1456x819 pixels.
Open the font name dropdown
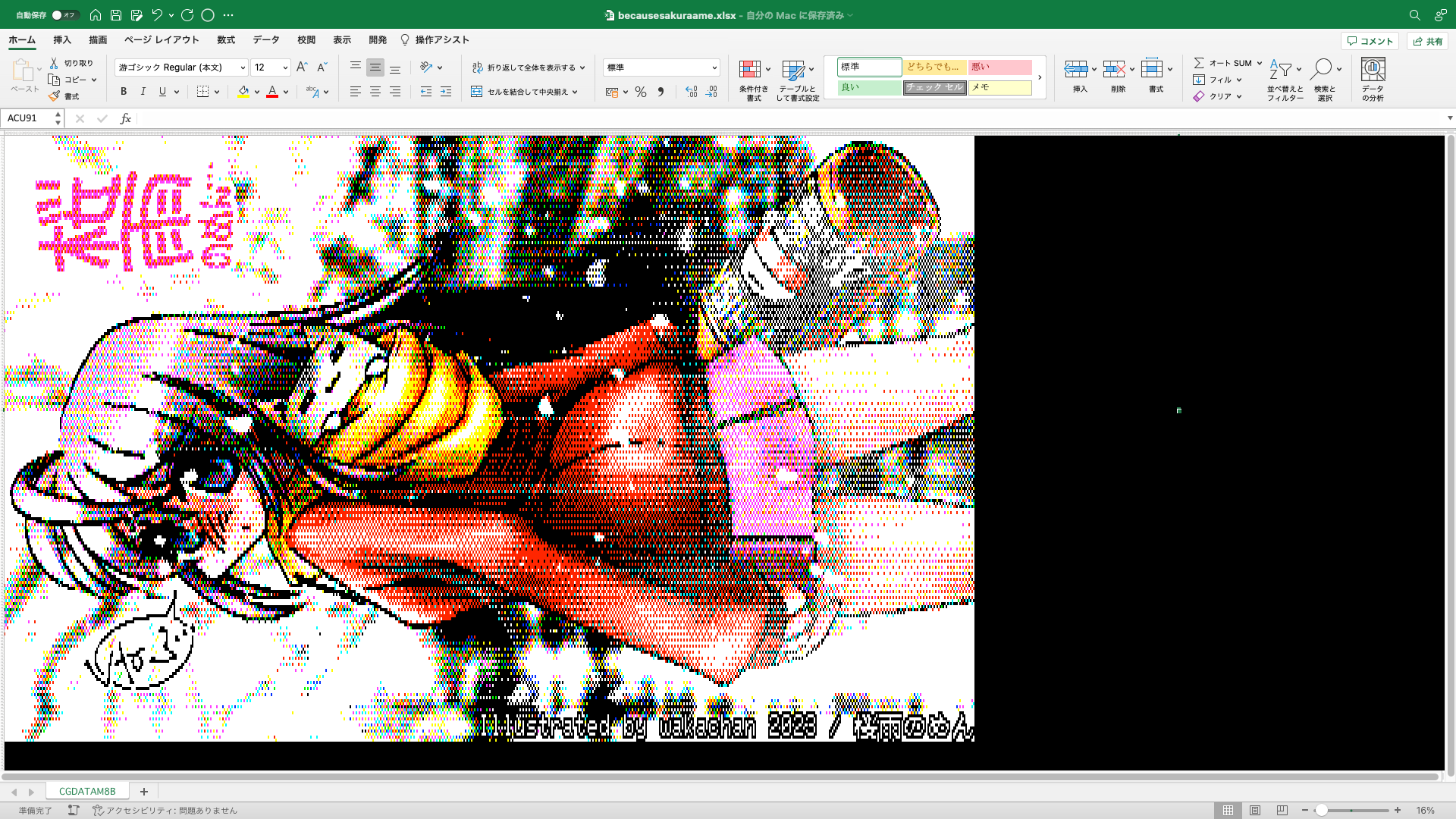[x=243, y=67]
